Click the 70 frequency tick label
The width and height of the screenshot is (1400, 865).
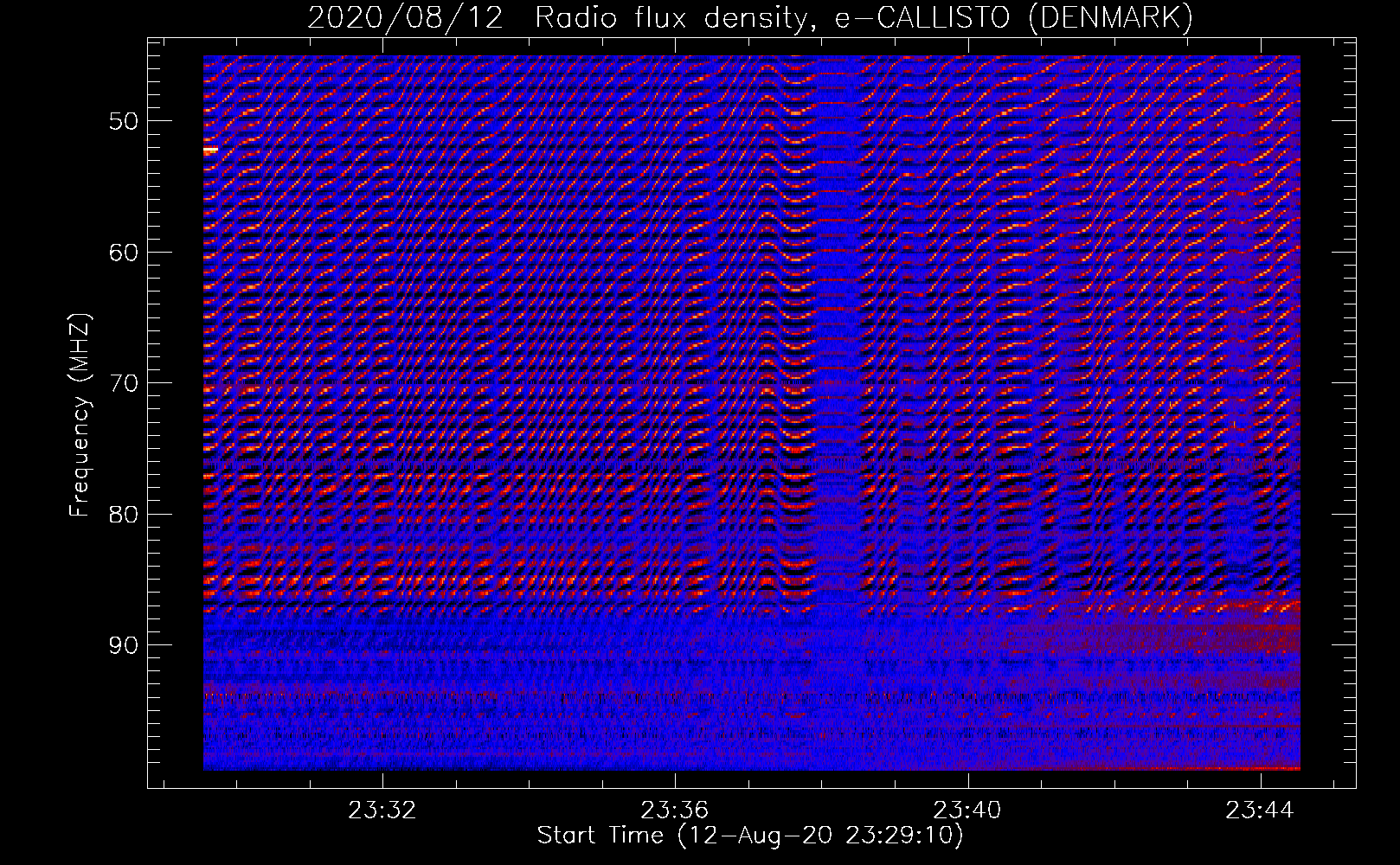[x=123, y=383]
